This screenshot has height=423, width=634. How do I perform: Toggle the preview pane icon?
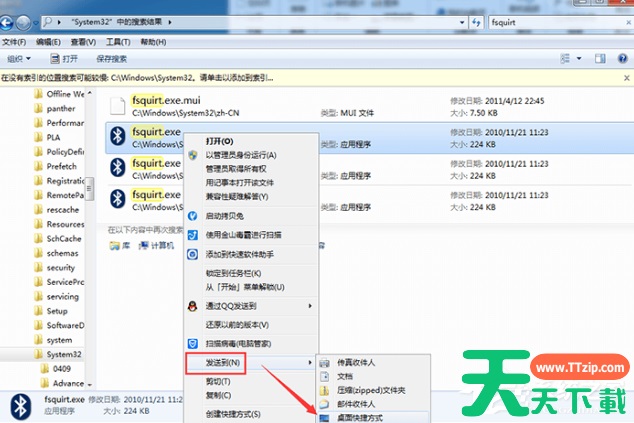[600, 59]
